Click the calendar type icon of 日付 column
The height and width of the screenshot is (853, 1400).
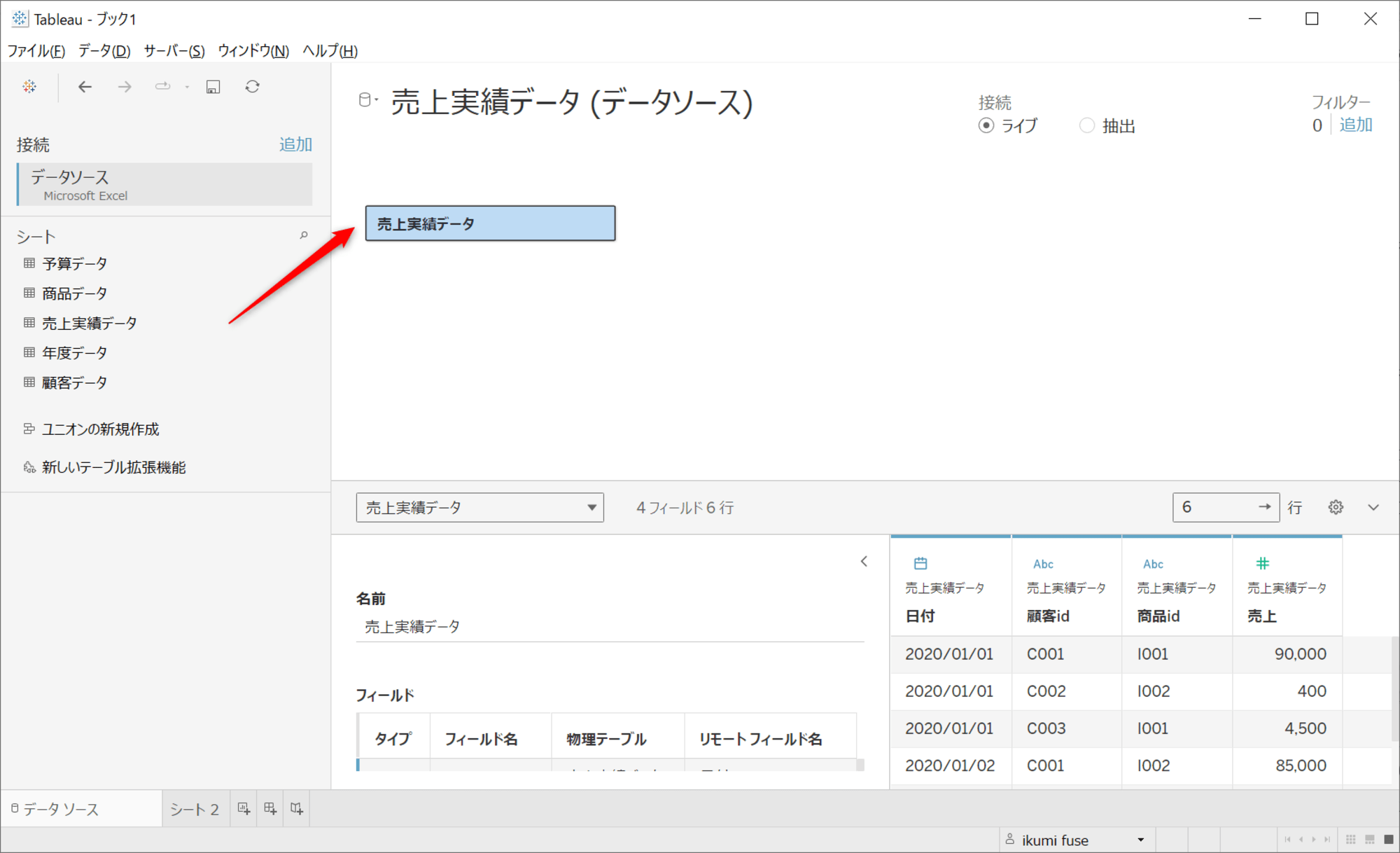click(920, 563)
